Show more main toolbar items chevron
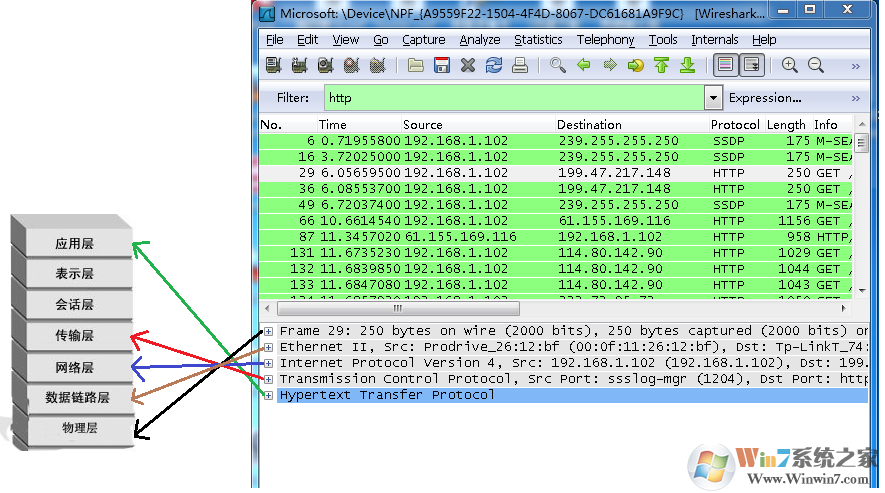This screenshot has height=493, width=885. click(856, 67)
